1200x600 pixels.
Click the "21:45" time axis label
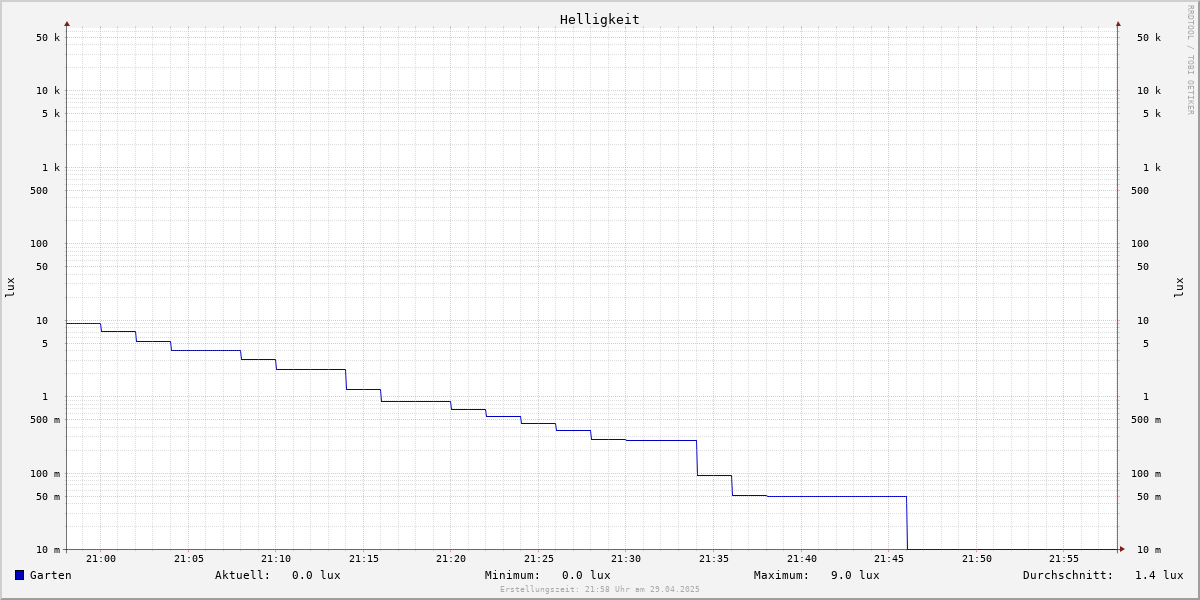coord(889,559)
